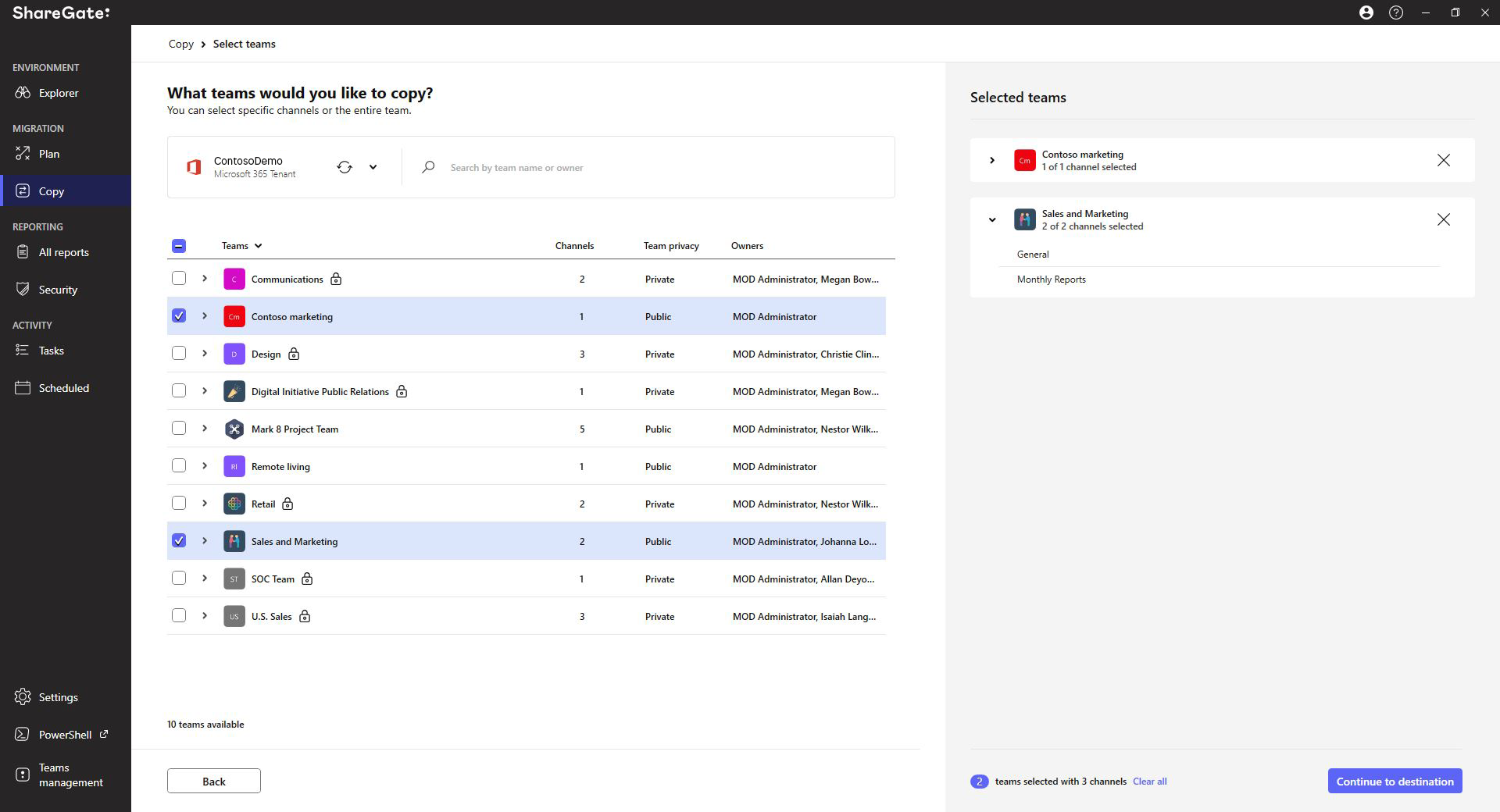Open the help question mark icon
The image size is (1500, 812).
pos(1395,12)
